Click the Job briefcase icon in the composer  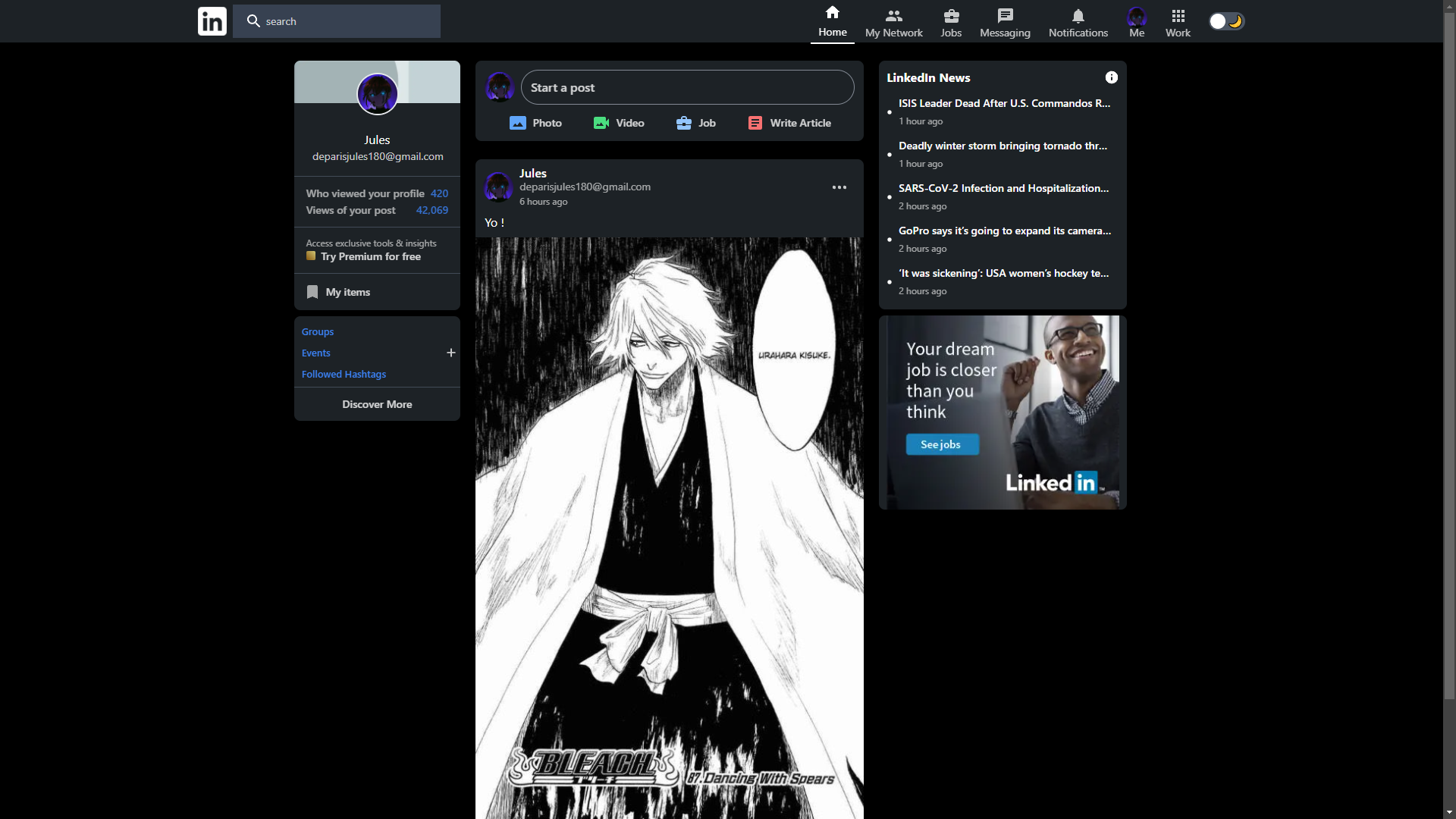point(682,122)
